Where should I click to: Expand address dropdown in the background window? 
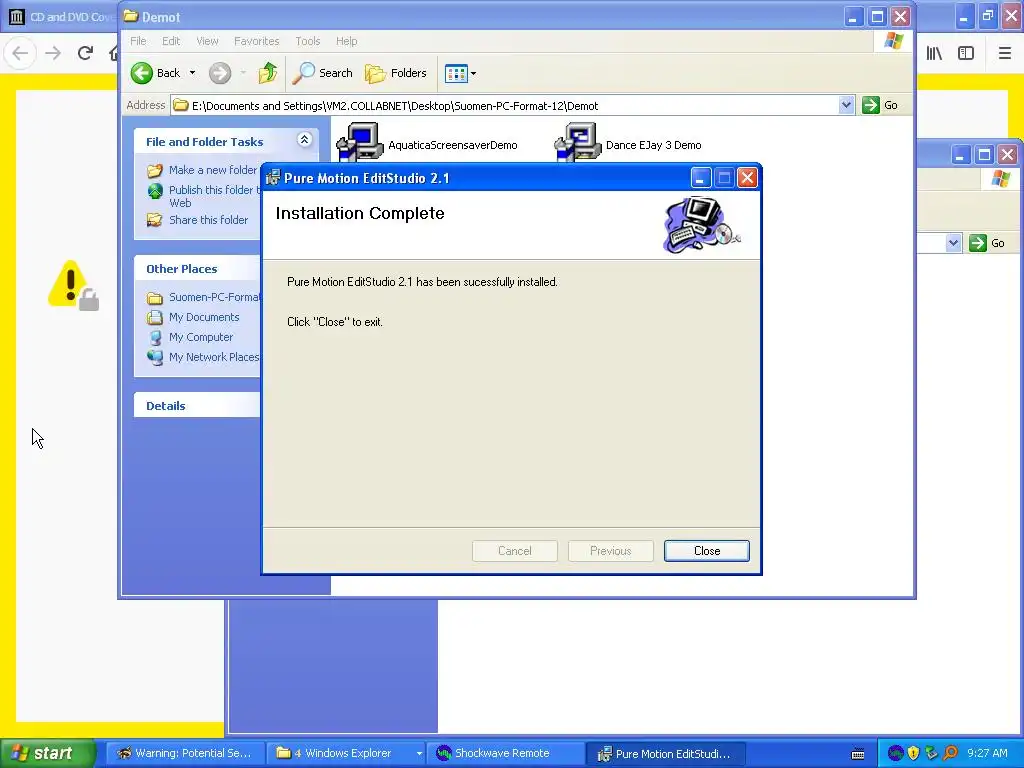tap(953, 243)
